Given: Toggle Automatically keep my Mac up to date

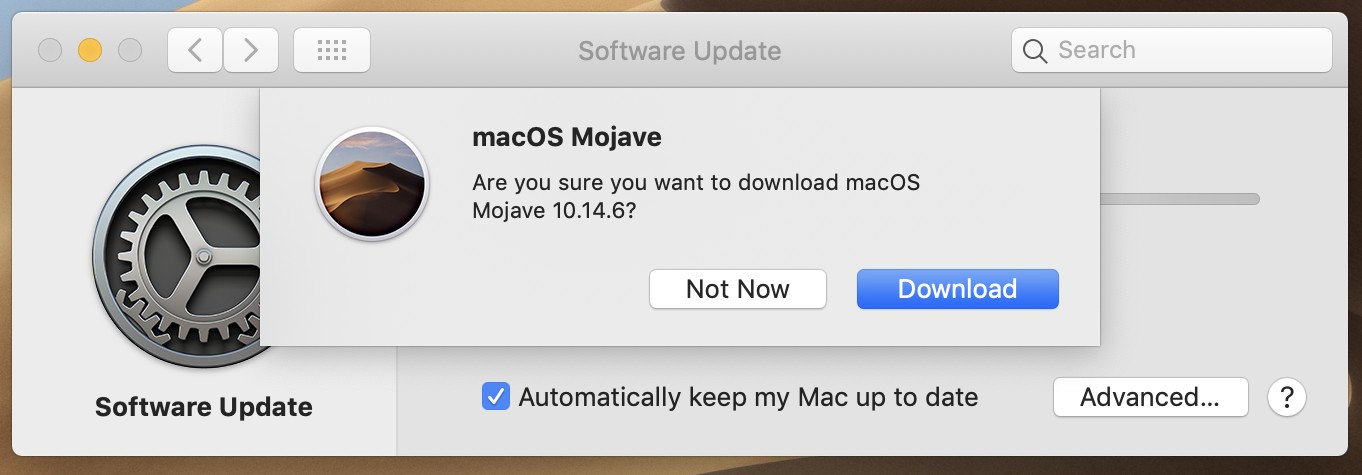Looking at the screenshot, I should tap(495, 397).
